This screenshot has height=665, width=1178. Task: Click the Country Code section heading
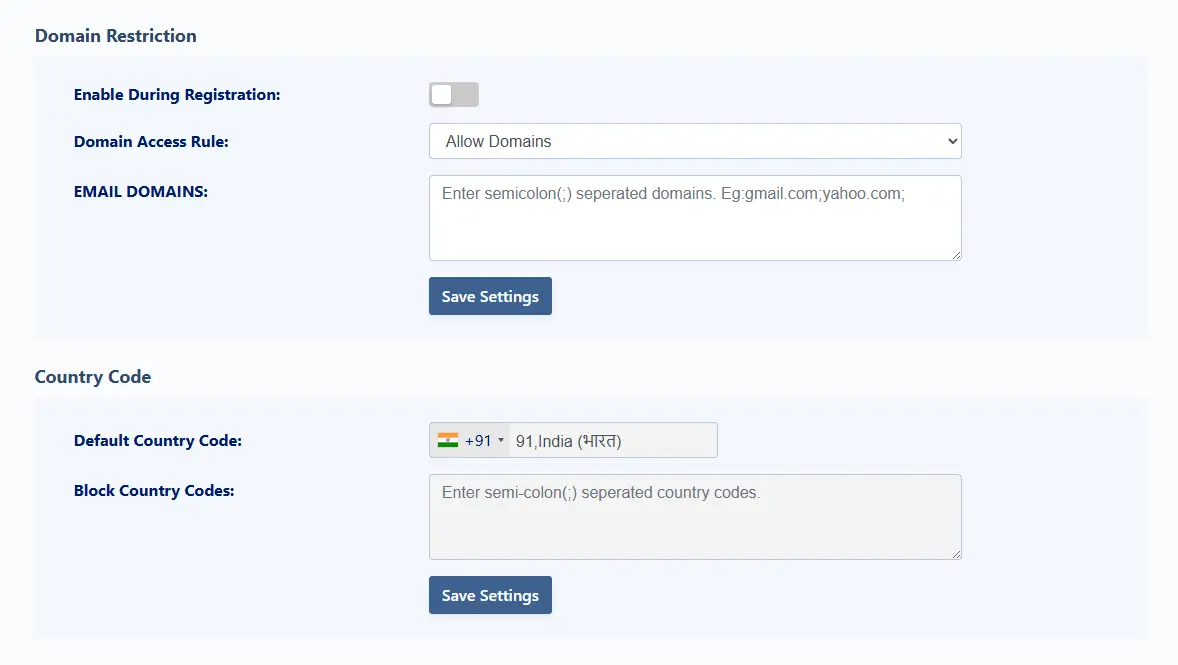(92, 377)
